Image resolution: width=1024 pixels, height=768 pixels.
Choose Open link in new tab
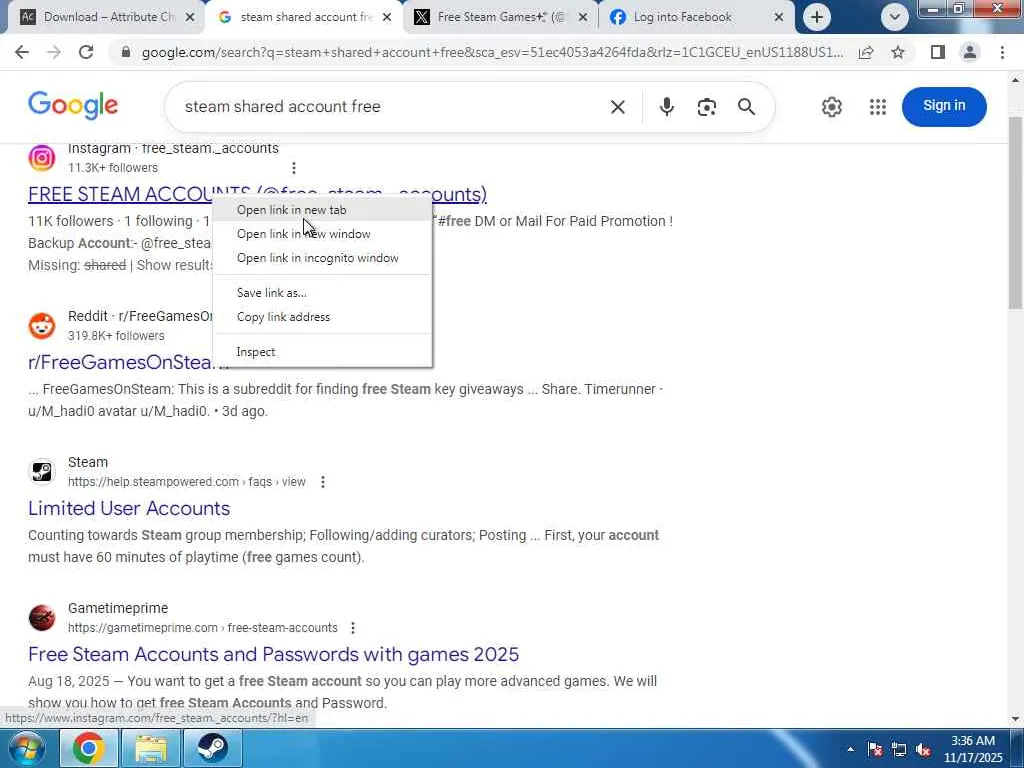[x=323, y=210]
